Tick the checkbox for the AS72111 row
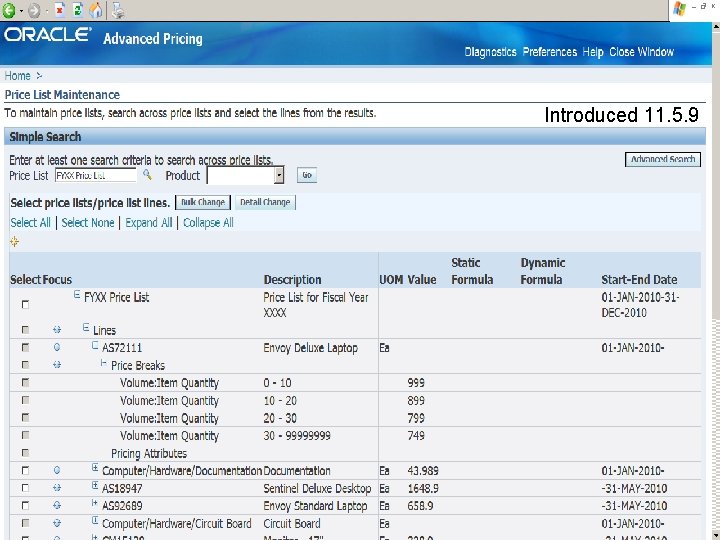 click(x=25, y=348)
